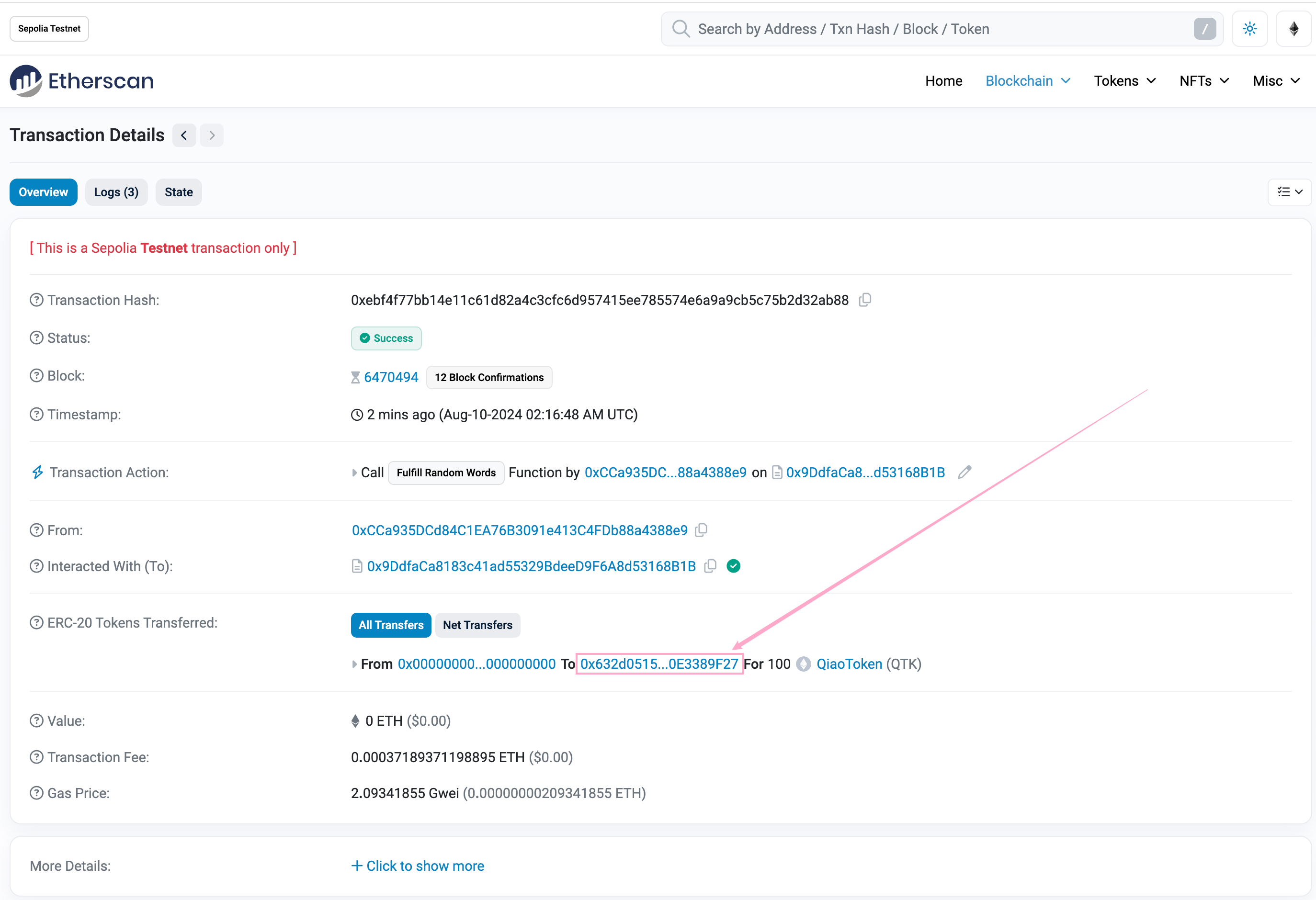Click help icon beside Status
Image resolution: width=1316 pixels, height=900 pixels.
pyautogui.click(x=36, y=338)
